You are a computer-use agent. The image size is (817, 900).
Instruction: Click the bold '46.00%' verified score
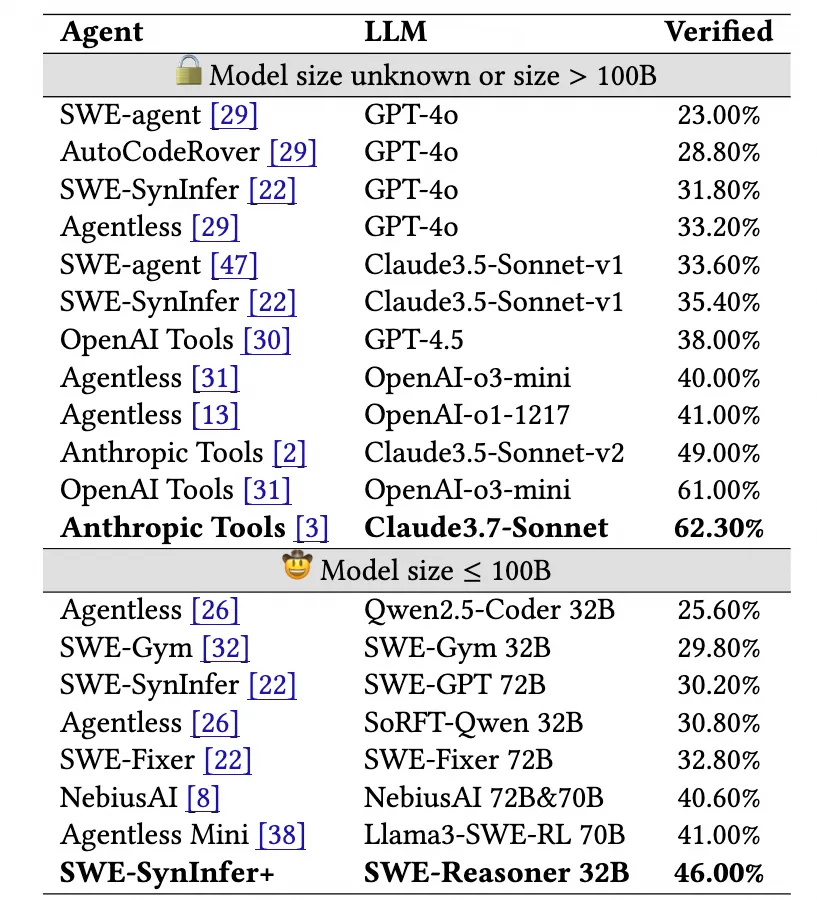[x=719, y=874]
